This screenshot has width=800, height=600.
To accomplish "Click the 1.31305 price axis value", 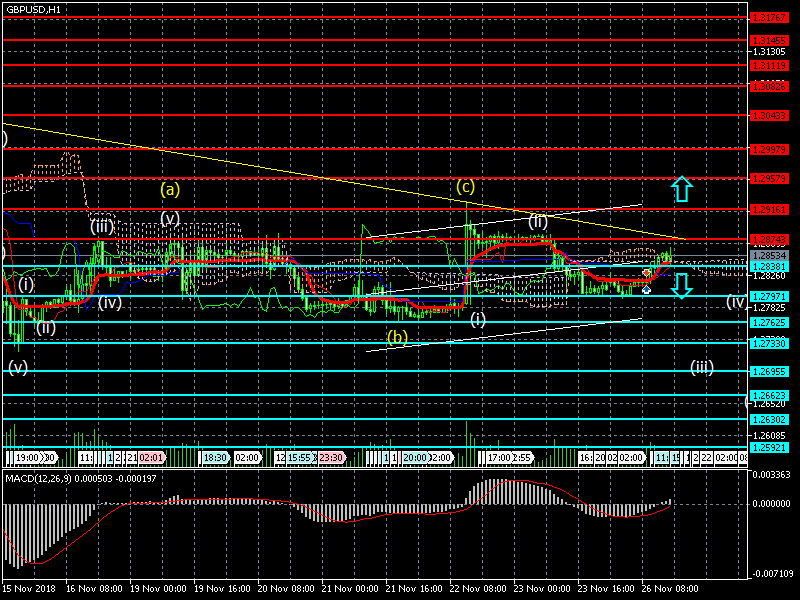I will (x=769, y=52).
